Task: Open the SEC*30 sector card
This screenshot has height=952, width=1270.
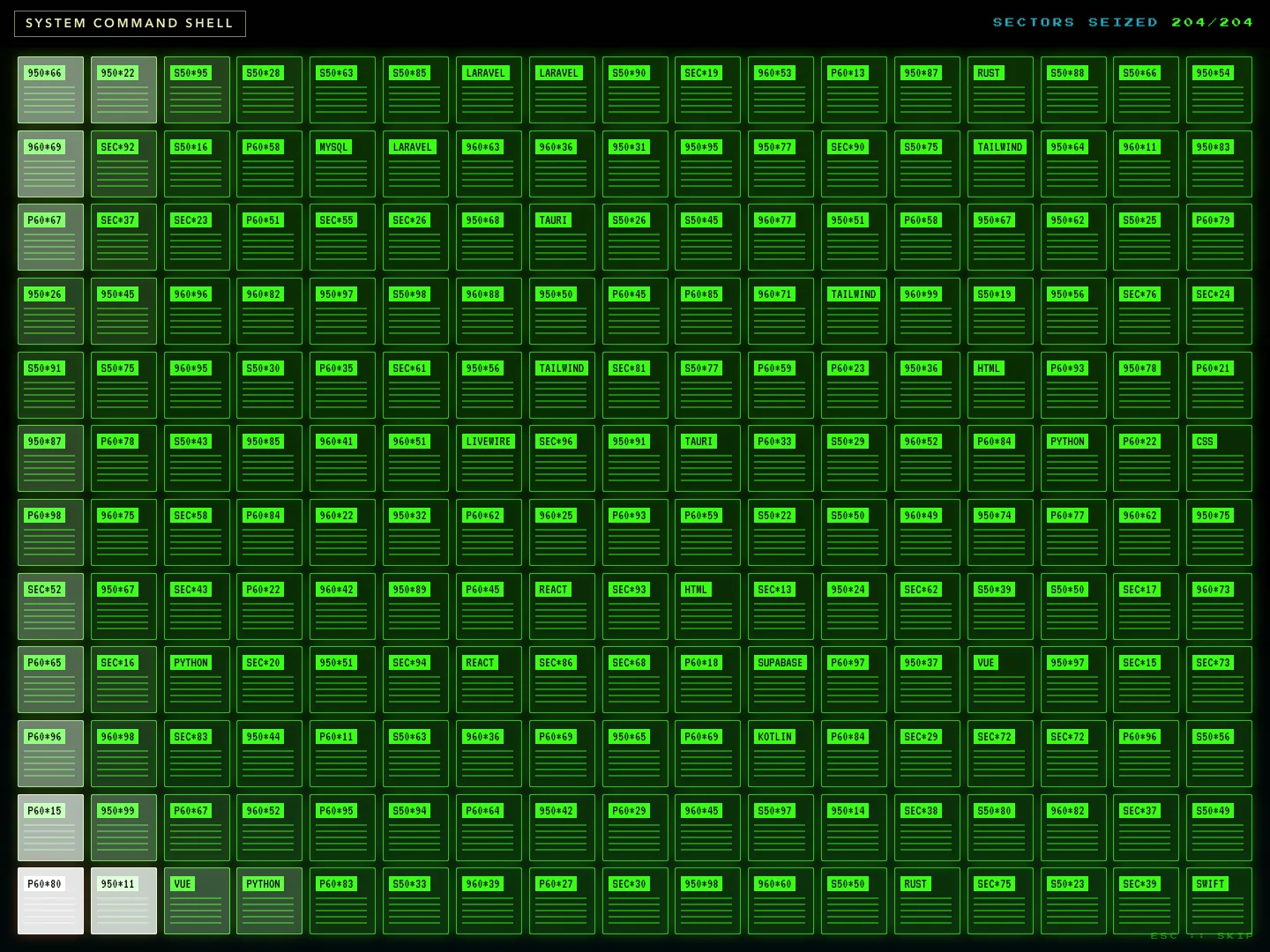Action: tap(635, 901)
